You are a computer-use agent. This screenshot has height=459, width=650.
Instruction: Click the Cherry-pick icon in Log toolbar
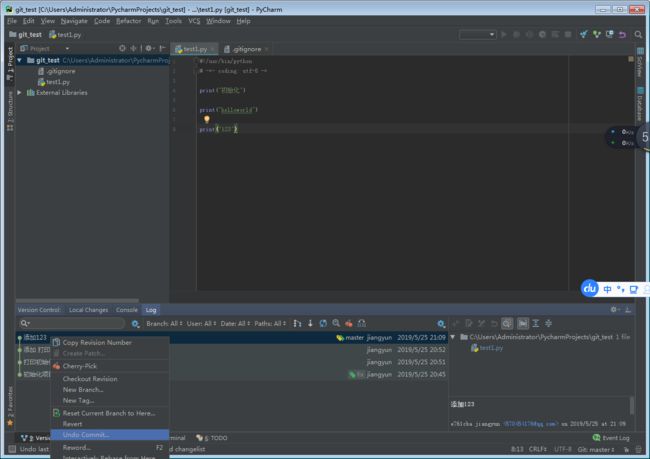tap(349, 323)
